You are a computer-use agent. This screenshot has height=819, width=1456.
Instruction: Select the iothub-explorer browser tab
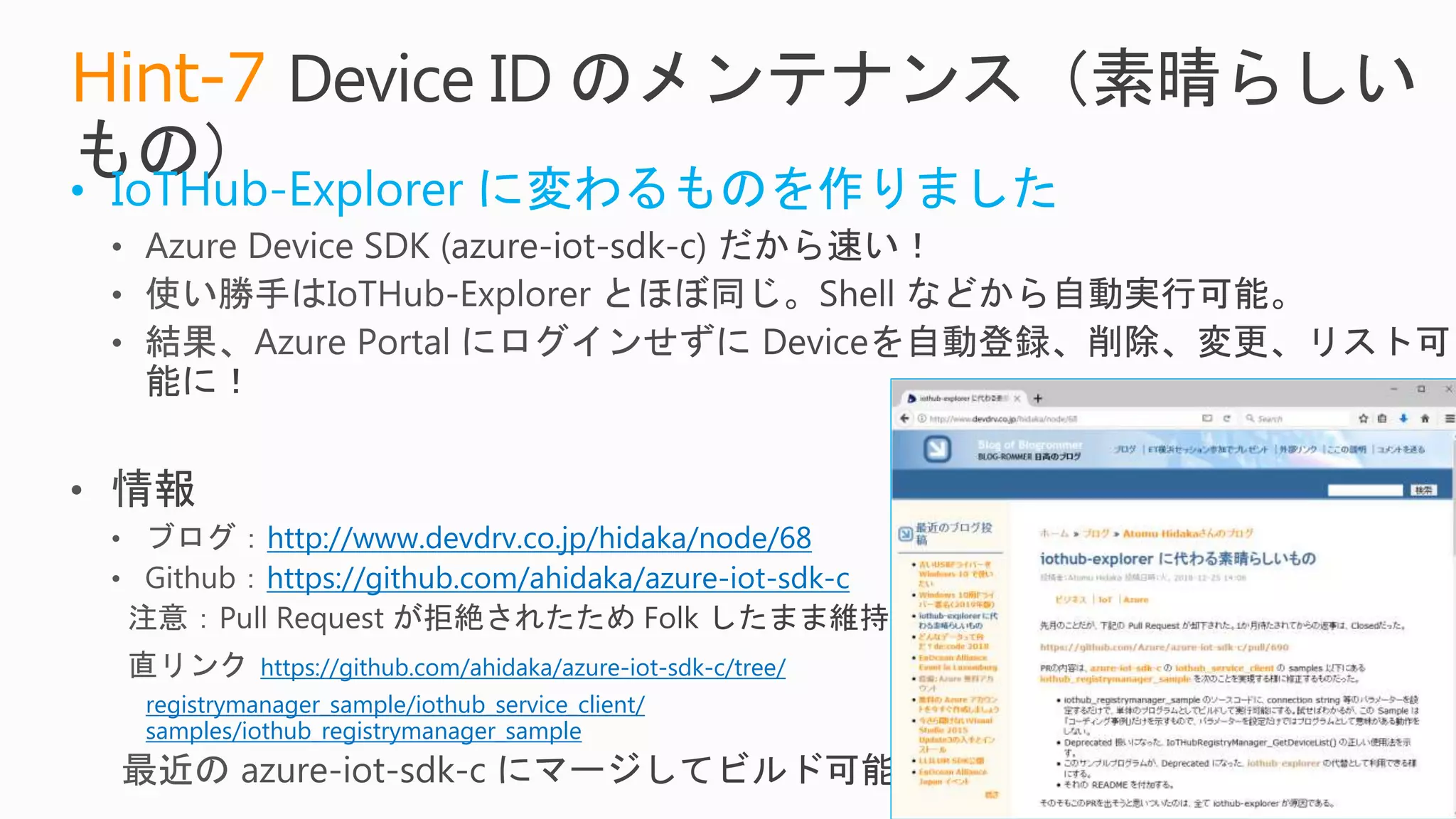click(963, 398)
